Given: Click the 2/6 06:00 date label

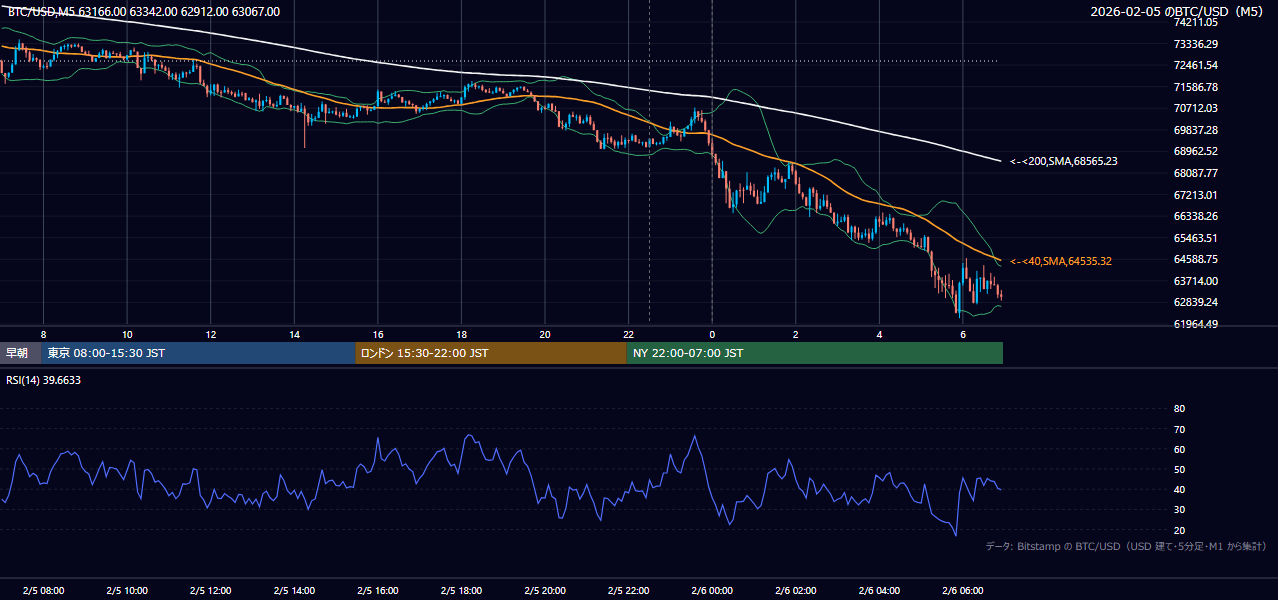Looking at the screenshot, I should (963, 591).
